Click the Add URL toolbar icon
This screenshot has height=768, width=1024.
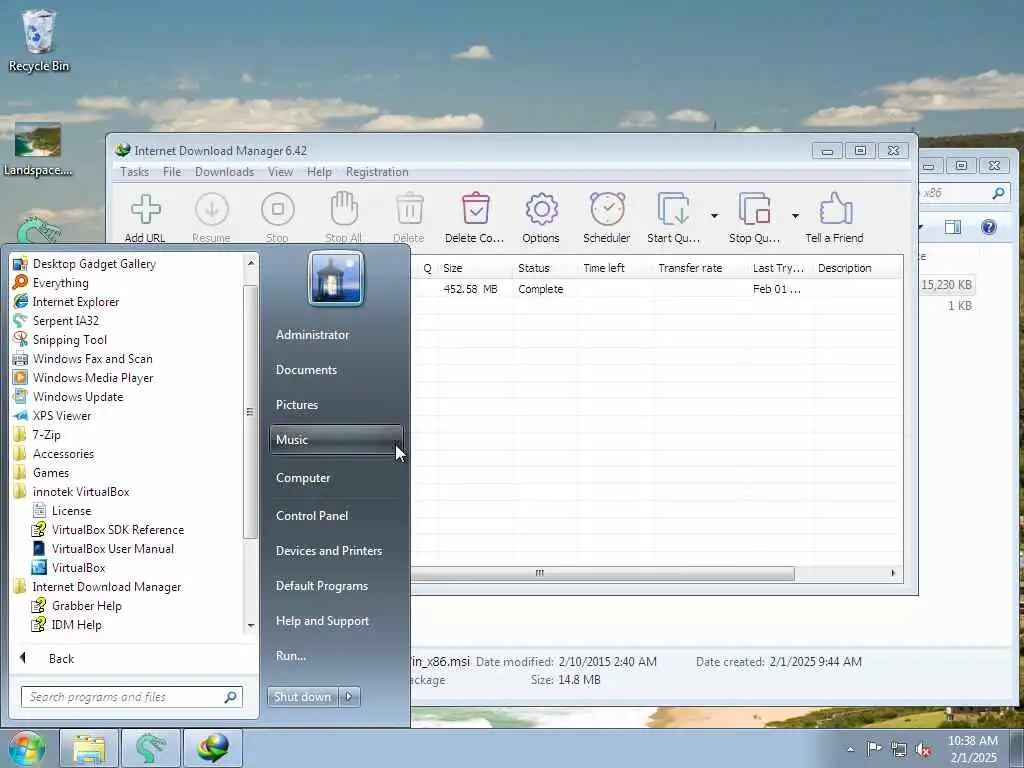145,210
